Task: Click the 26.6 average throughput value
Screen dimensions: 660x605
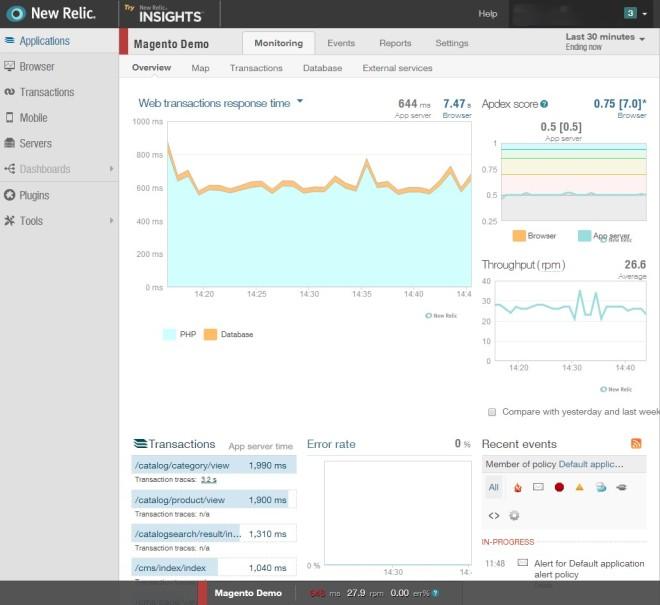Action: click(635, 264)
